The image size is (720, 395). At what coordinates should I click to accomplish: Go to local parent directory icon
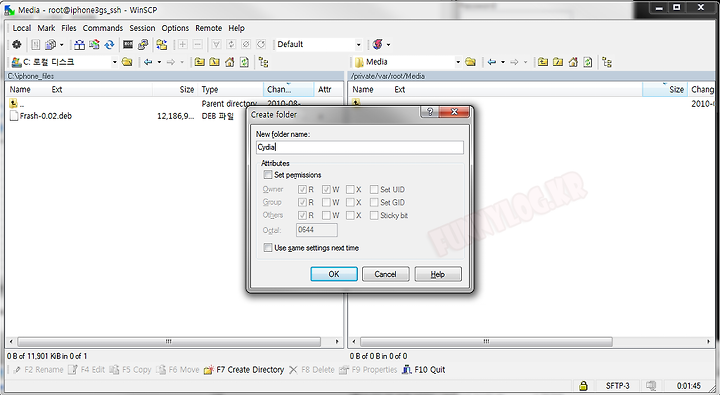(x=199, y=62)
